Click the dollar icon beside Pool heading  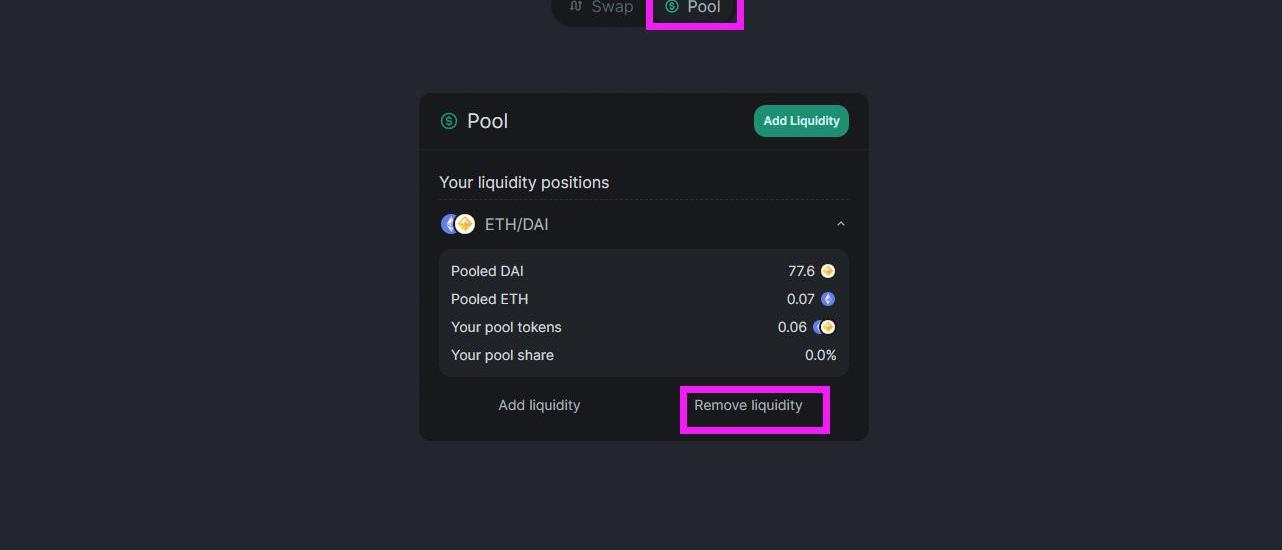[449, 121]
